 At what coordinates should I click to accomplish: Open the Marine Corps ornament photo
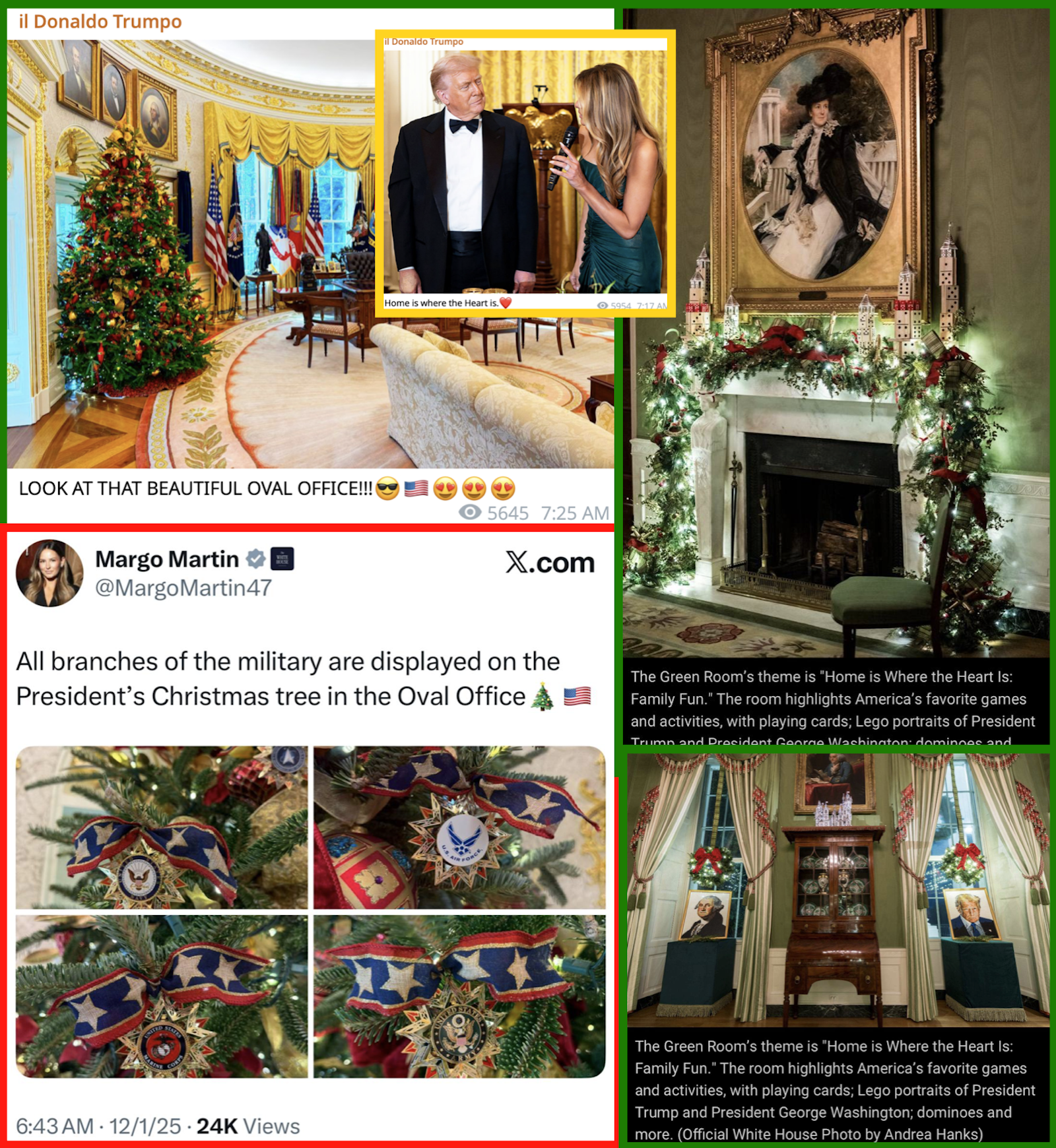click(x=162, y=996)
